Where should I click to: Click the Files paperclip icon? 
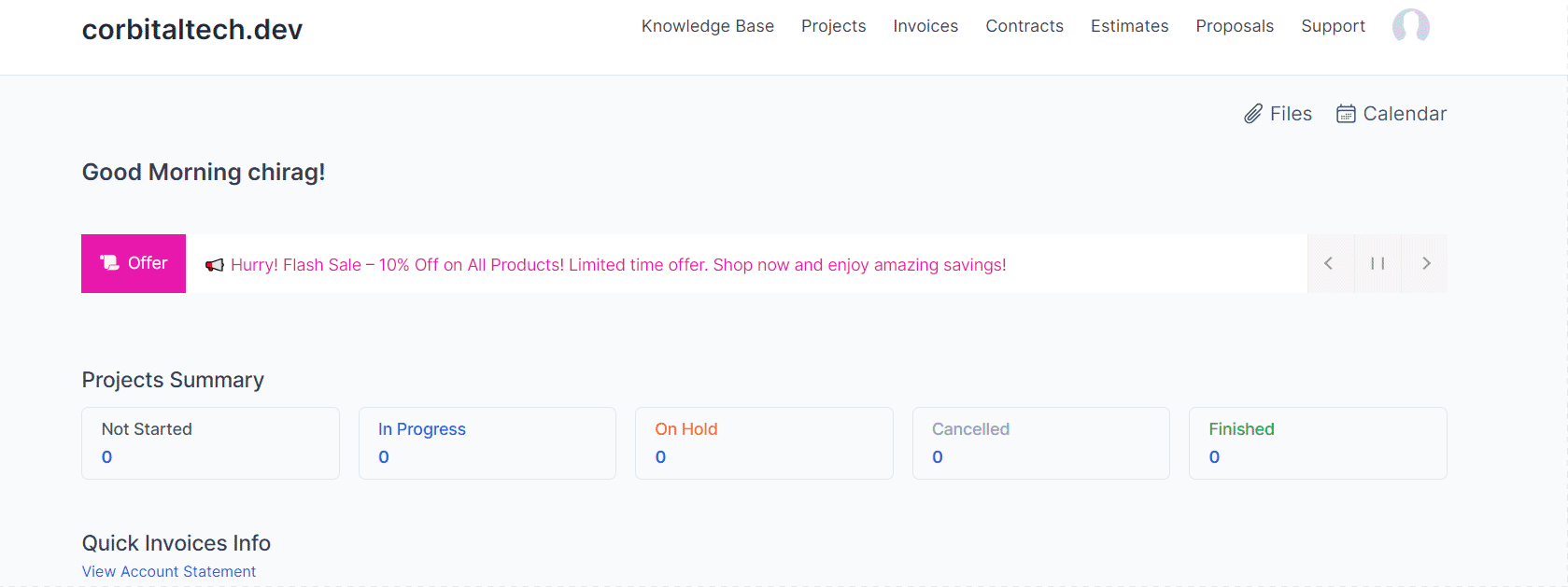(x=1253, y=114)
